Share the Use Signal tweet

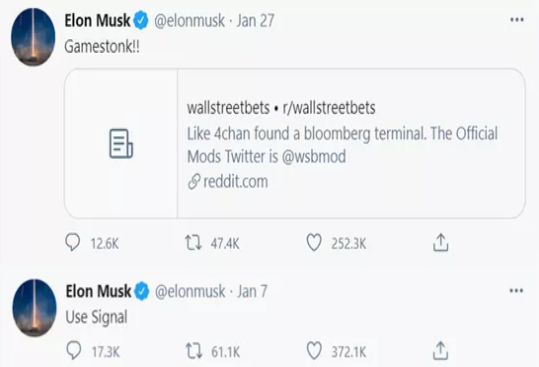[x=440, y=351]
